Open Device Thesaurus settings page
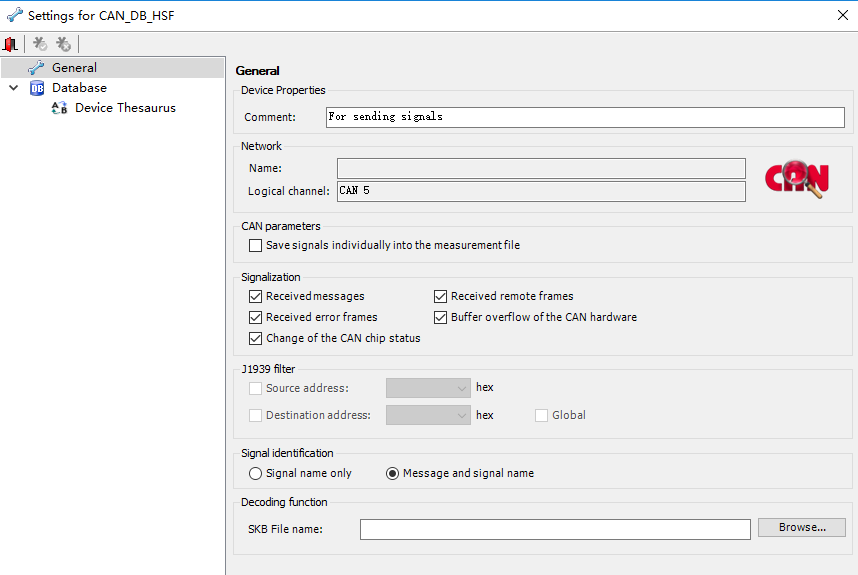The image size is (858, 575). click(125, 108)
